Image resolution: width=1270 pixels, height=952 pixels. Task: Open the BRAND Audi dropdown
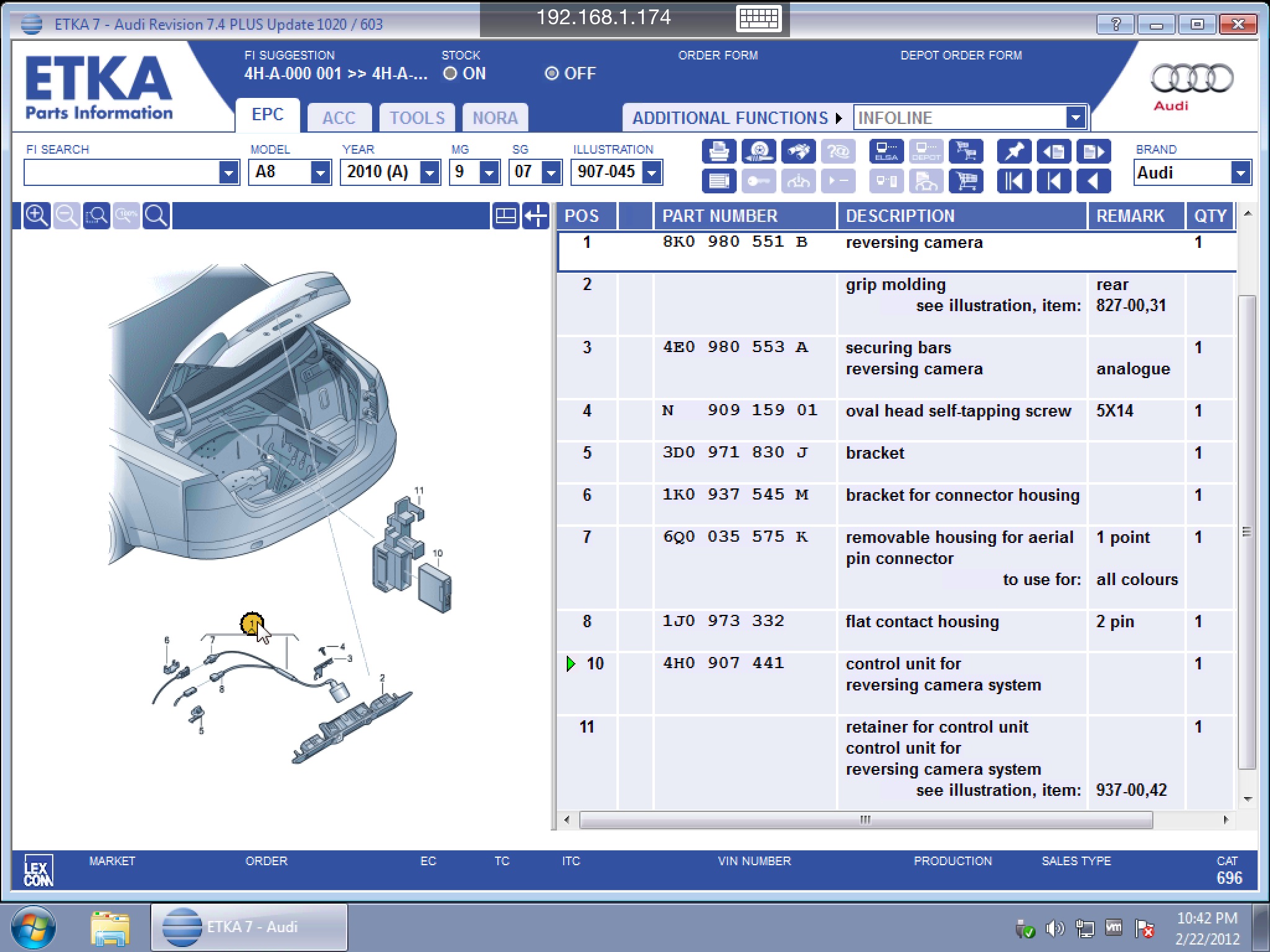click(1240, 173)
